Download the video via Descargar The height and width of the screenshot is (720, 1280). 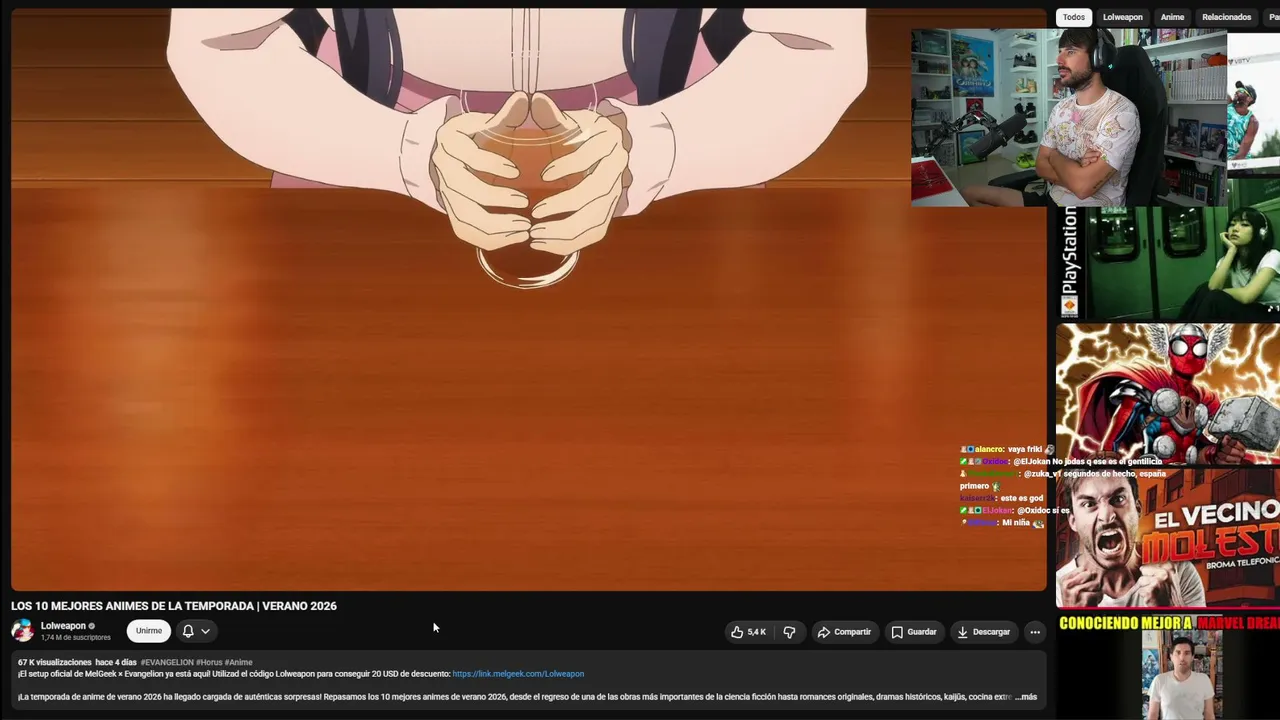(x=984, y=632)
